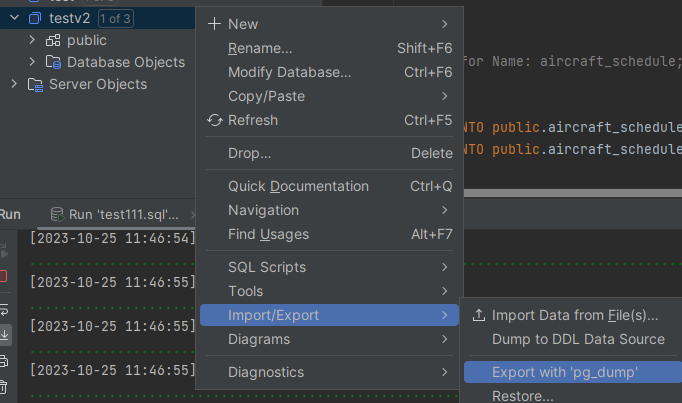Image resolution: width=682 pixels, height=403 pixels.
Task: Clear the console with the trash icon
Action: coord(4,387)
